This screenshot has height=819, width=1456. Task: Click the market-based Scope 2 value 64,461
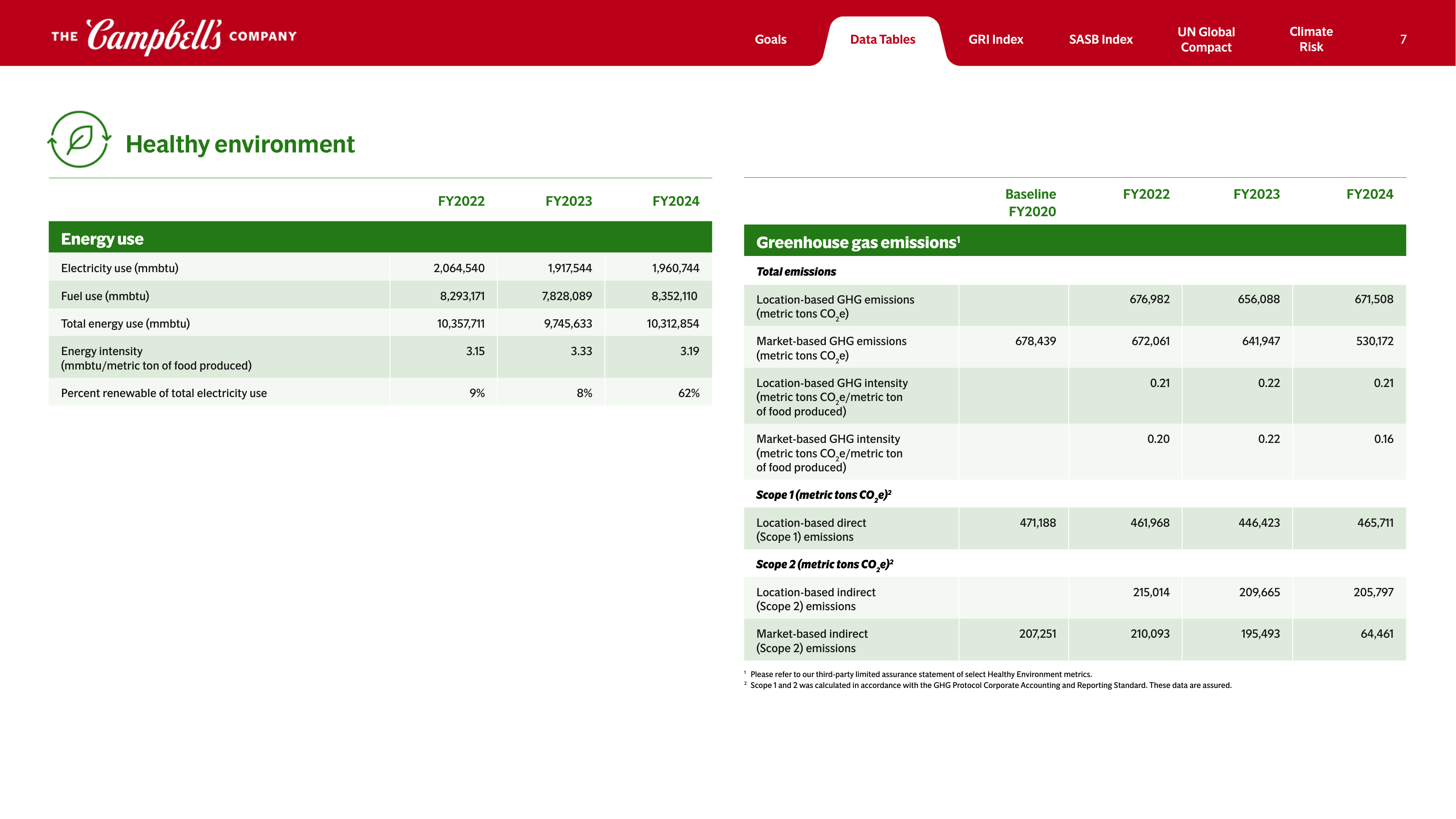pyautogui.click(x=1377, y=634)
